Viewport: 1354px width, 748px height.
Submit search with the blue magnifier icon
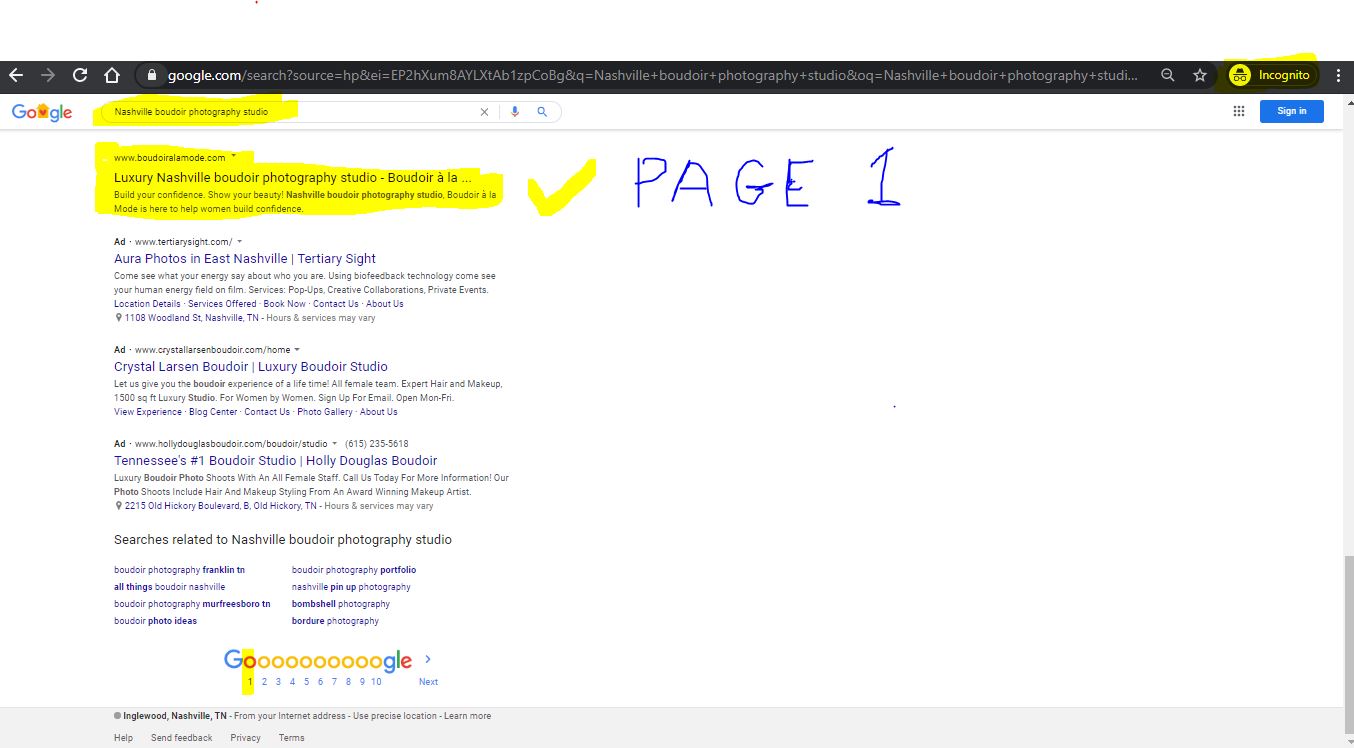point(542,112)
